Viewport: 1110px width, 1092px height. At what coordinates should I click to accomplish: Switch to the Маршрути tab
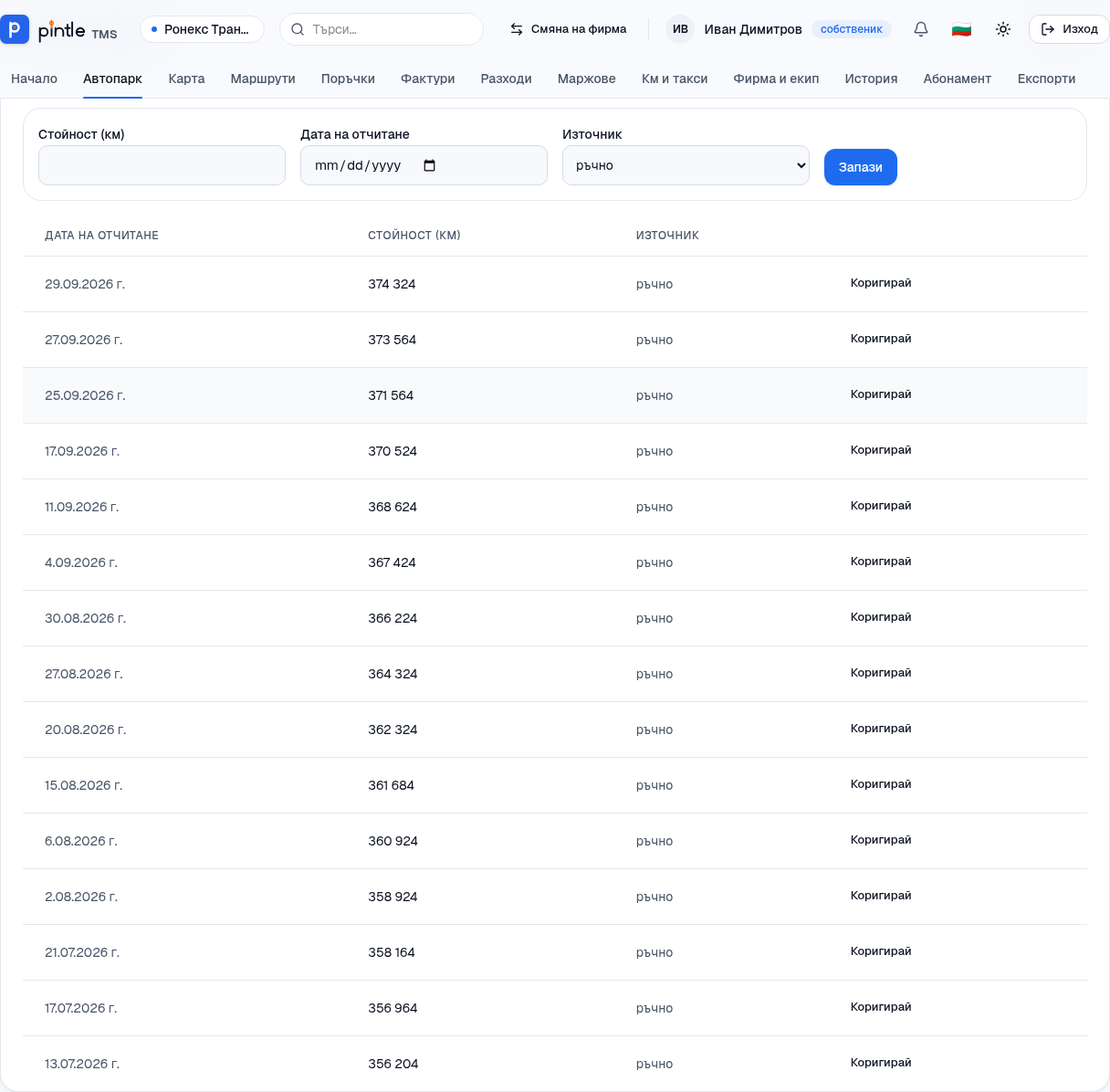click(x=263, y=79)
